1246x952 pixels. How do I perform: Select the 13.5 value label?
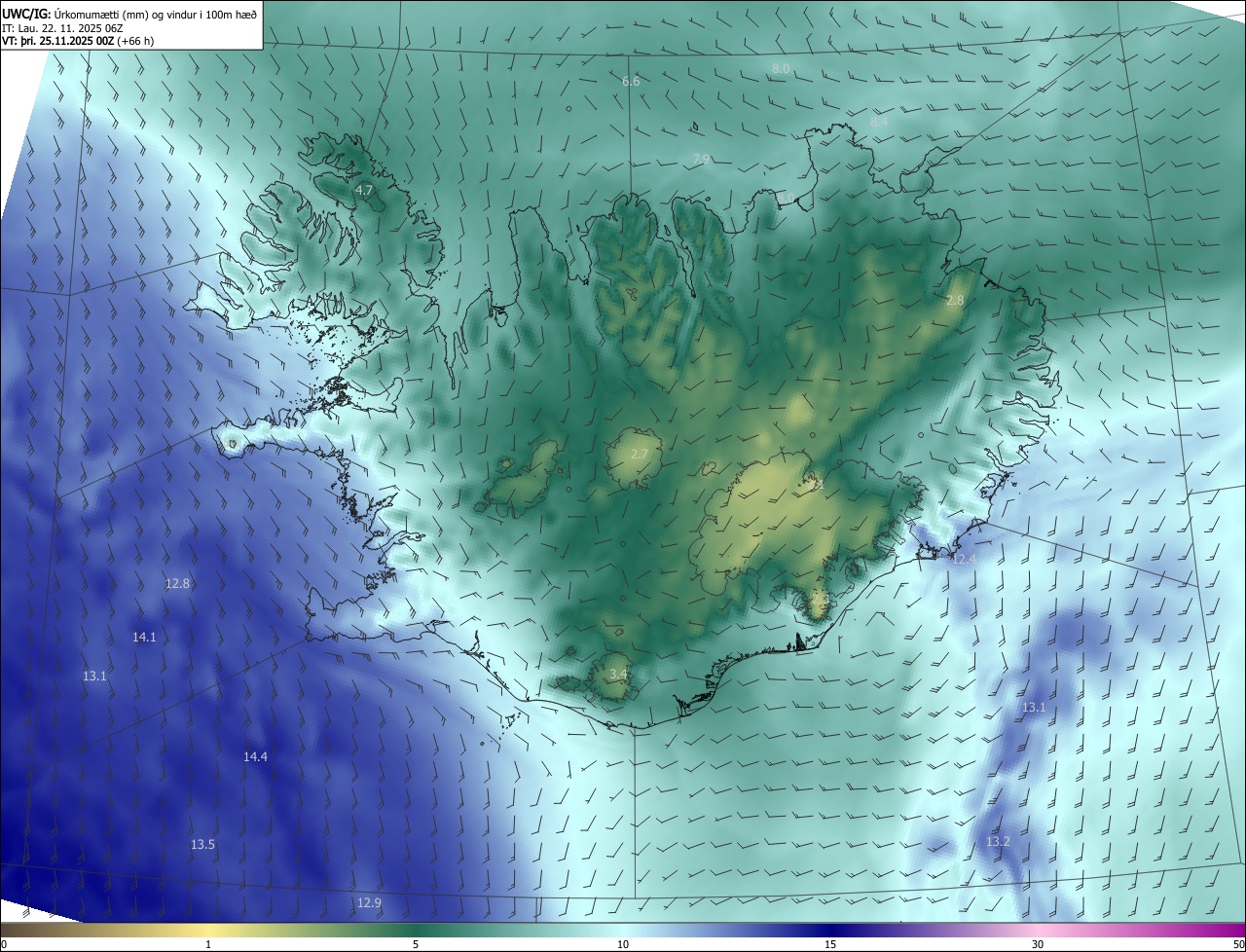pos(202,844)
